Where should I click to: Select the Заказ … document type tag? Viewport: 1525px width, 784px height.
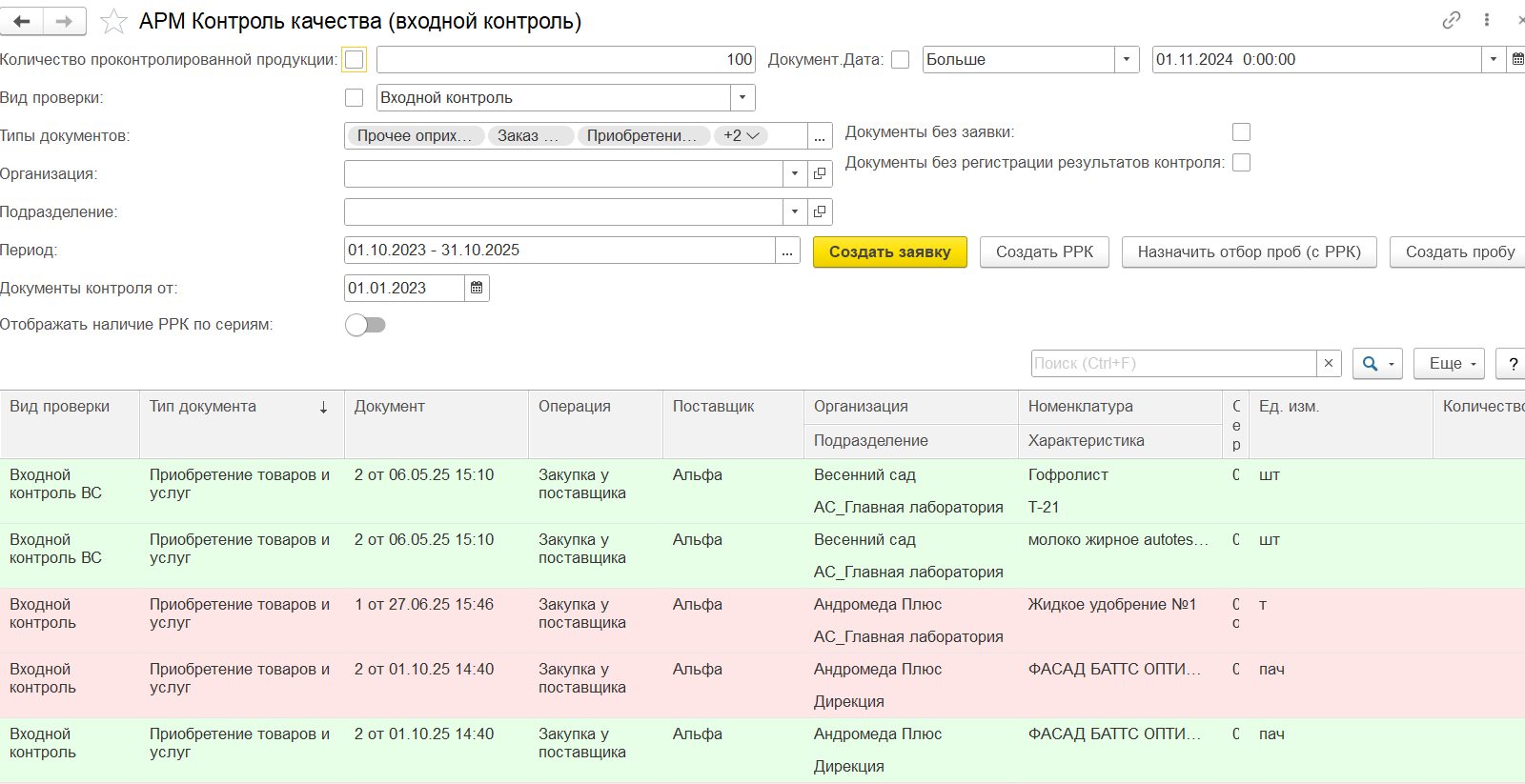[531, 136]
